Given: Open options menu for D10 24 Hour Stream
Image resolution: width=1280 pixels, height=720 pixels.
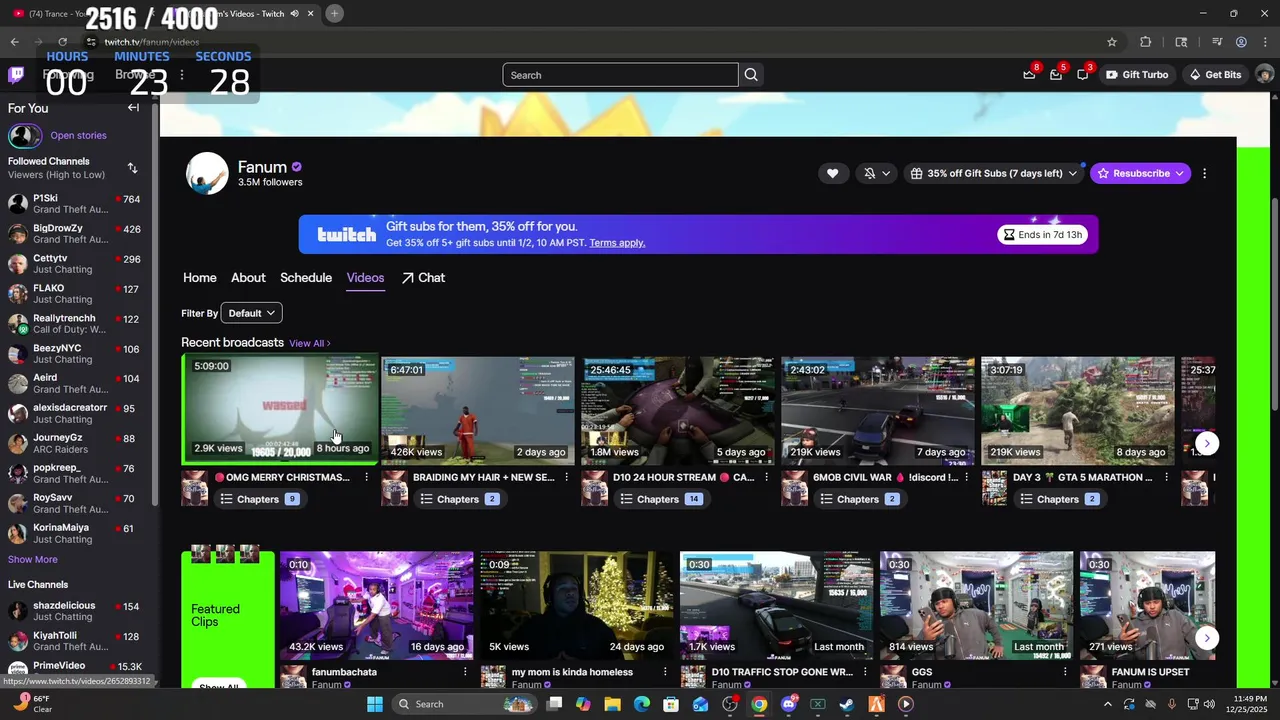Looking at the screenshot, I should (766, 478).
